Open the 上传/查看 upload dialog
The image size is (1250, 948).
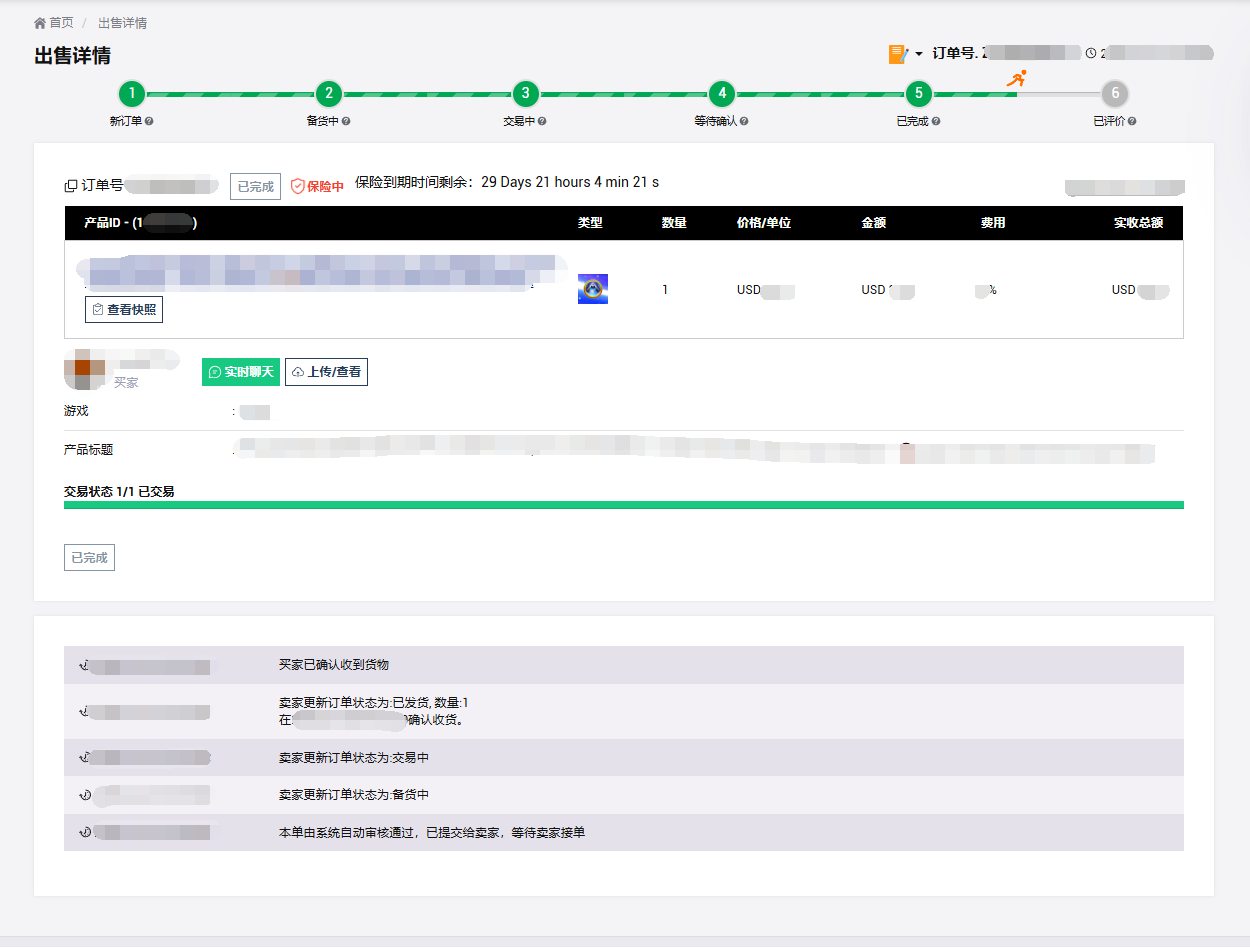(326, 372)
